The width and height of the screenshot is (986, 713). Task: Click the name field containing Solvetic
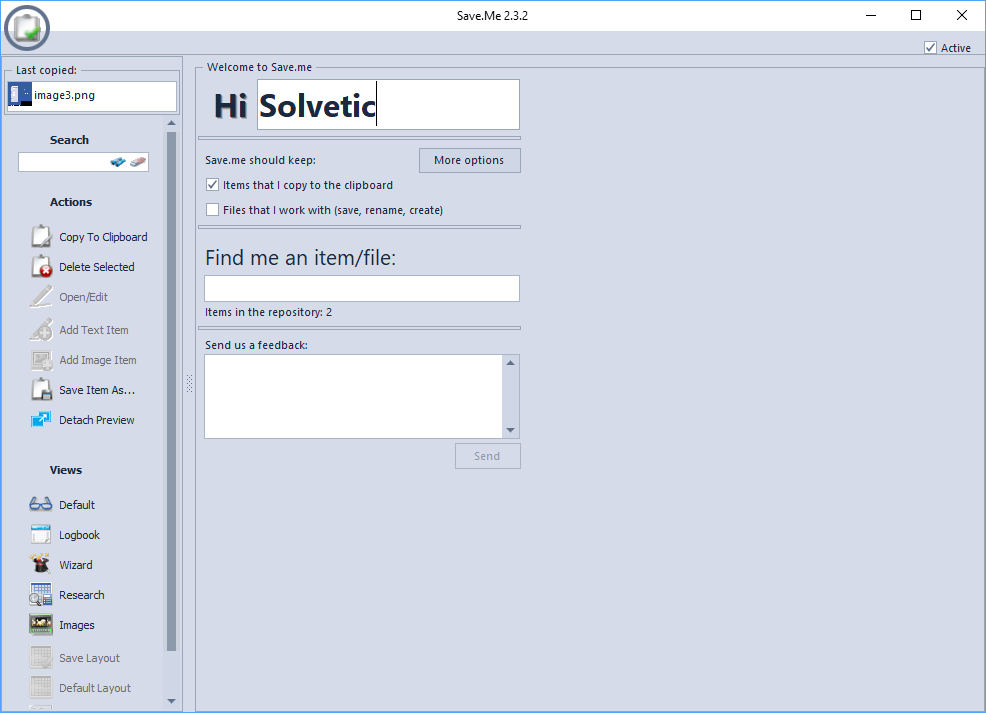[x=388, y=104]
